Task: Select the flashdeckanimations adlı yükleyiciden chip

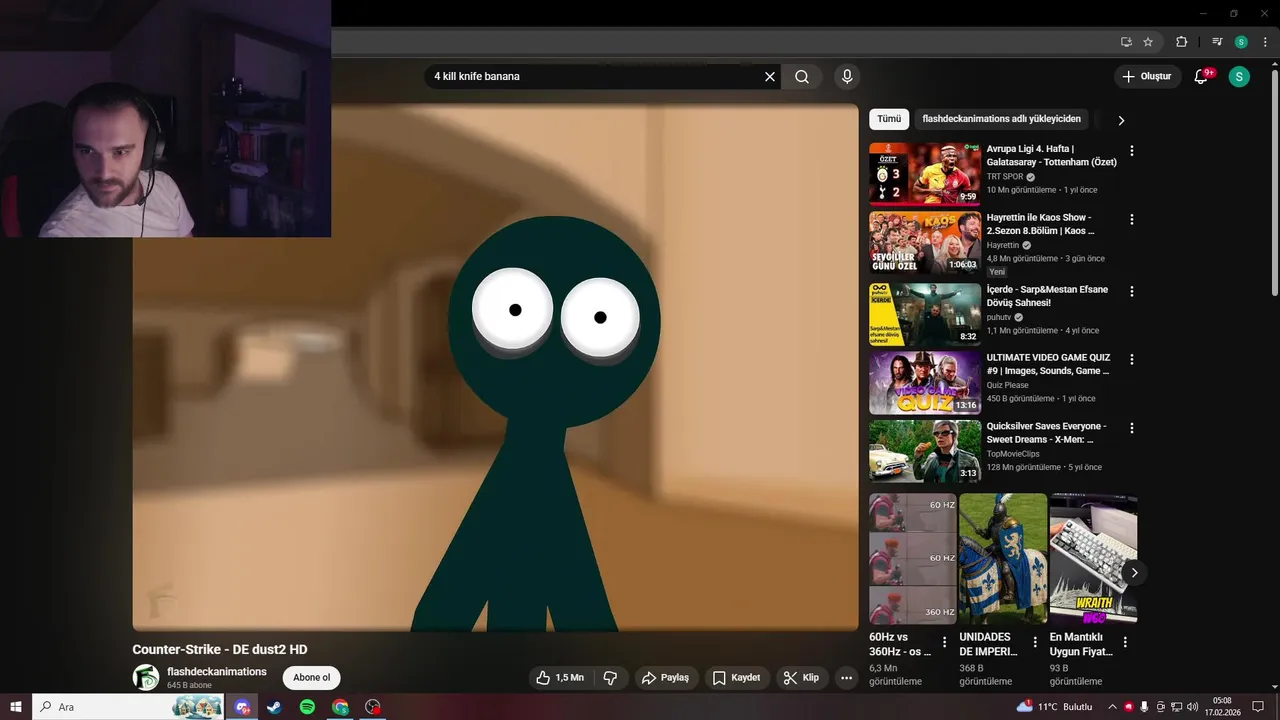Action: coord(1001,119)
